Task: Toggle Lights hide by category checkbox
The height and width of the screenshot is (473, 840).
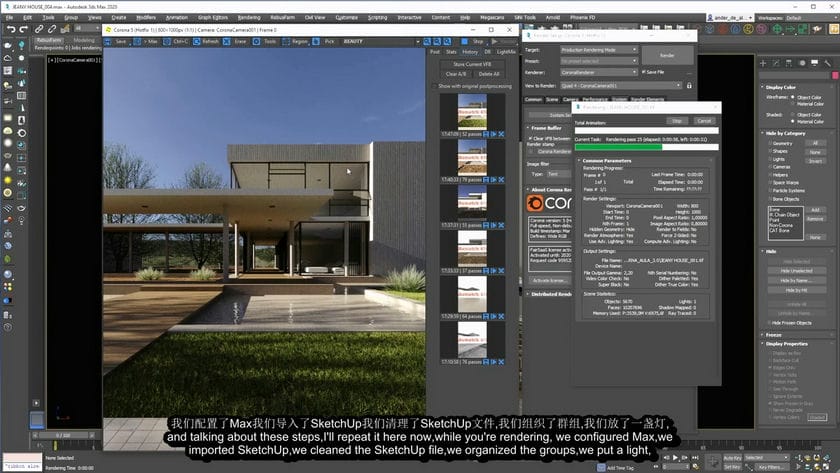Action: point(770,159)
